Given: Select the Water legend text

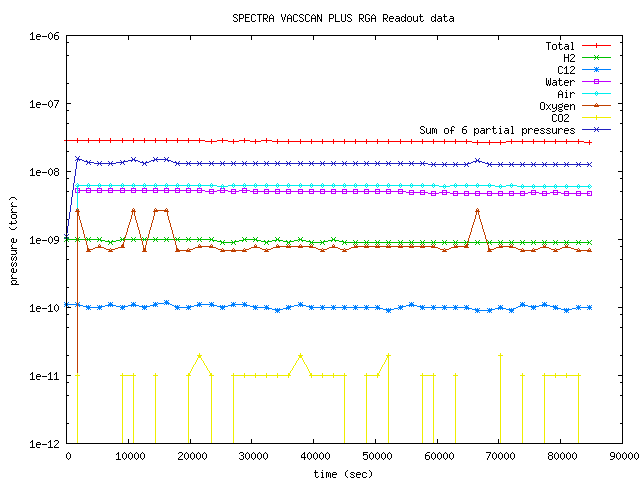Looking at the screenshot, I should tap(559, 82).
